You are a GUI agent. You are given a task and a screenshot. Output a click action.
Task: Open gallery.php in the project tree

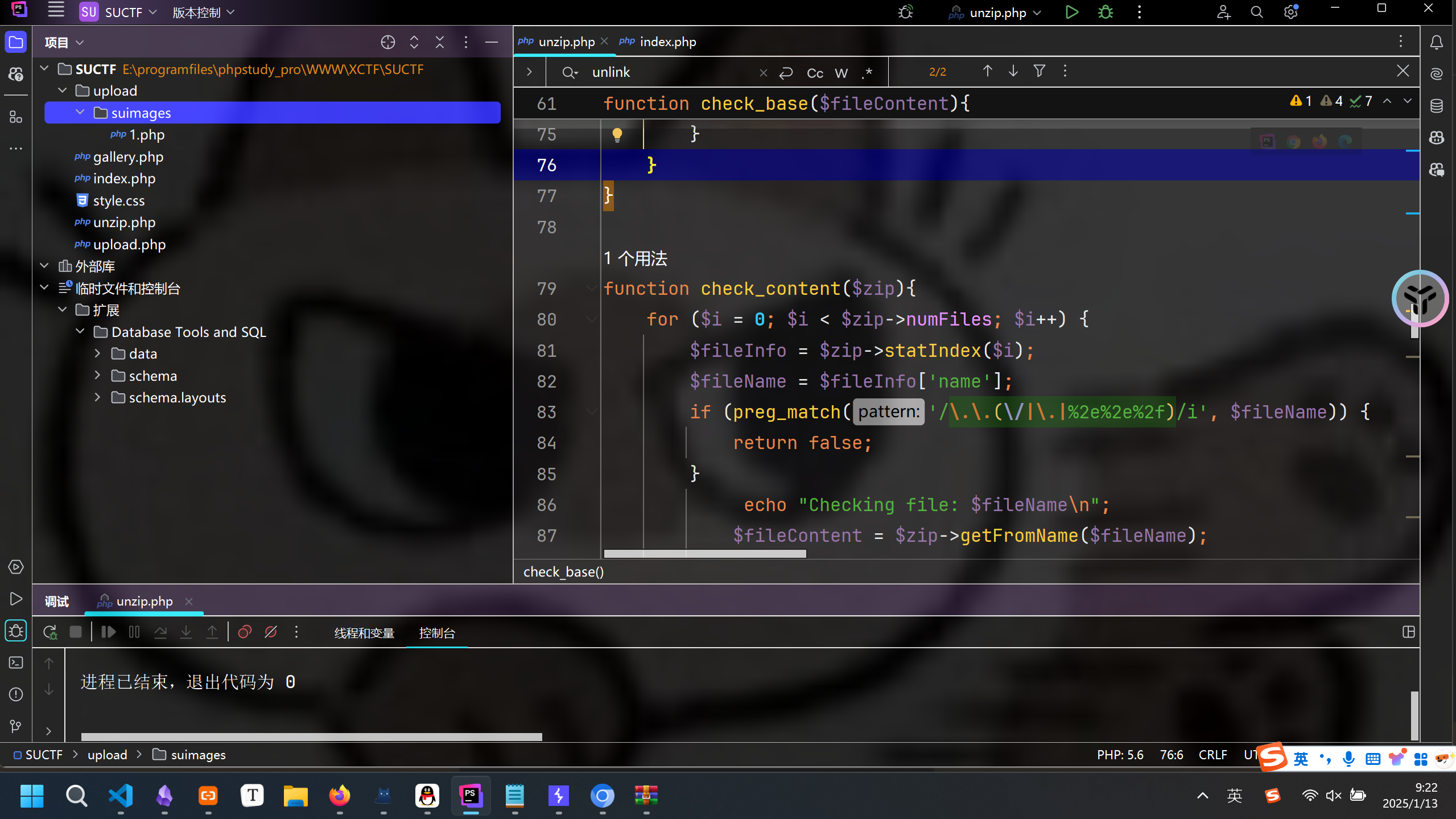[x=128, y=157]
